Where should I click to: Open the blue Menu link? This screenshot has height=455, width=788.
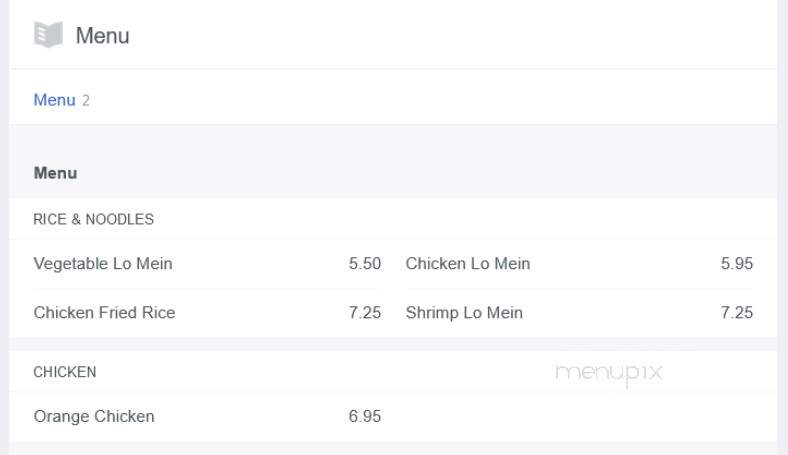[x=54, y=100]
